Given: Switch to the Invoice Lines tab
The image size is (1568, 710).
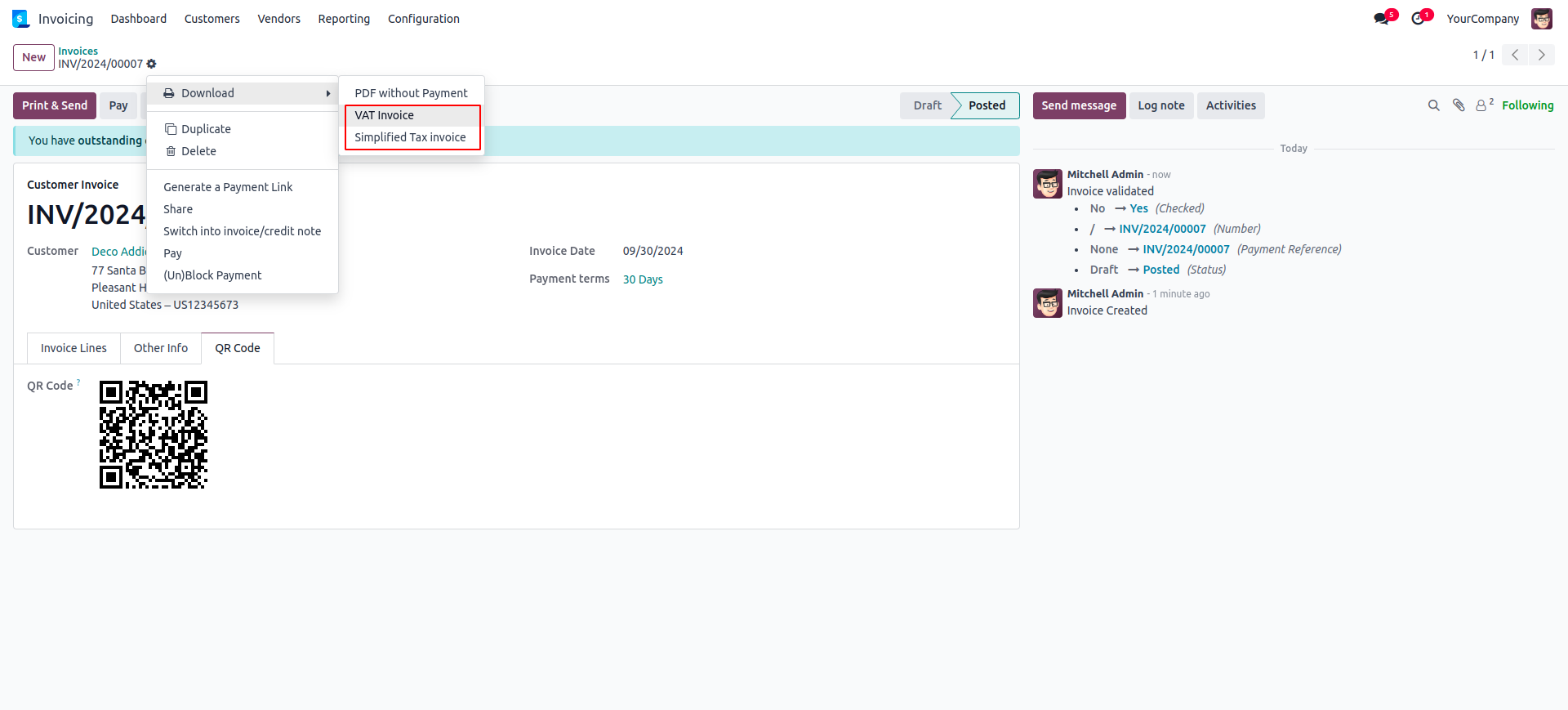Looking at the screenshot, I should pos(73,348).
